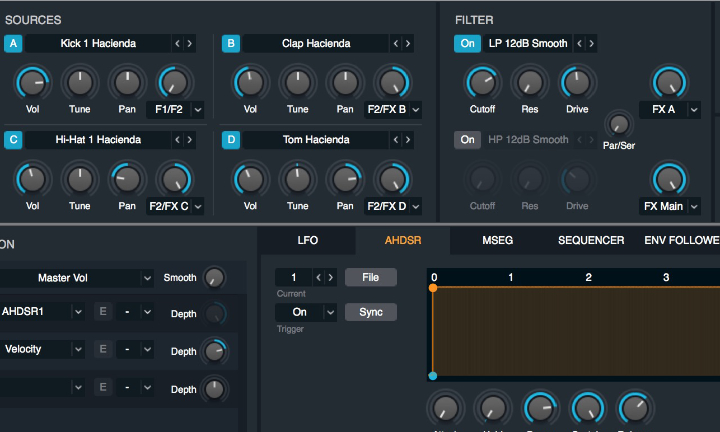
Task: Click source C Pan knob
Action: 127,179
